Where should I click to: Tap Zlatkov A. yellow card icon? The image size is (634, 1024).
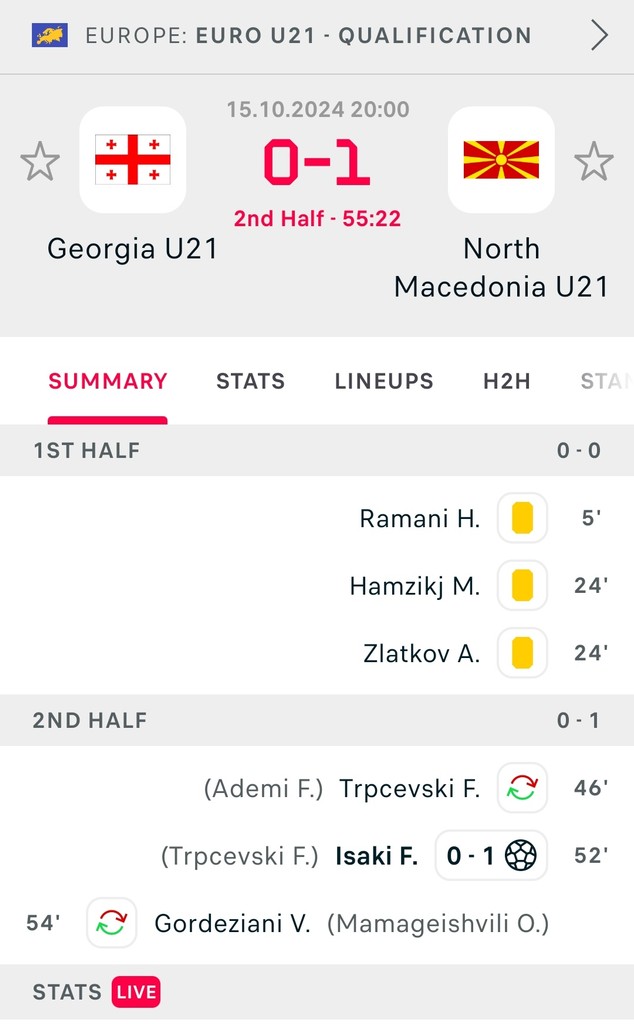point(522,653)
